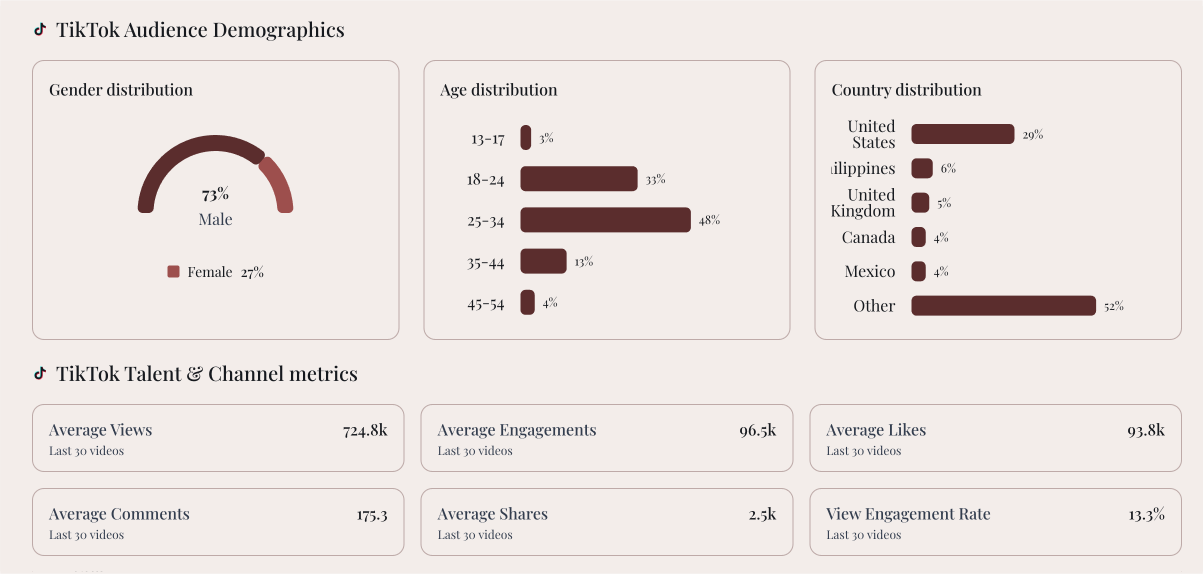Select the Average Comments card

[x=218, y=522]
